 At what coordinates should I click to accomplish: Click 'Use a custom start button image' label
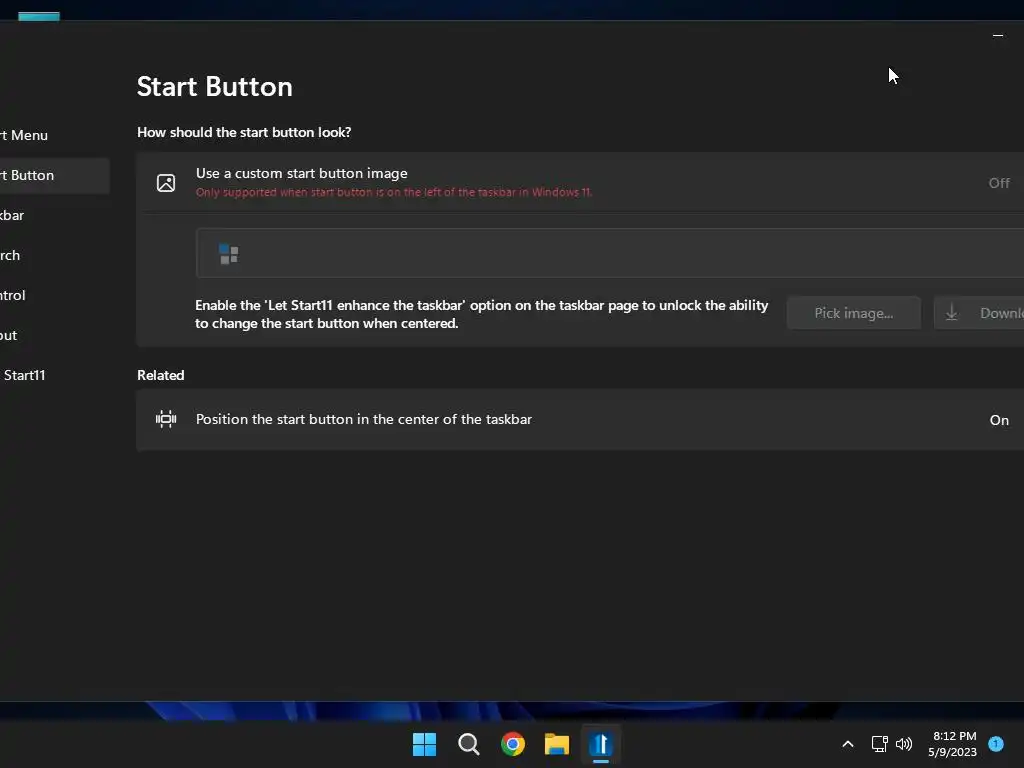[302, 173]
